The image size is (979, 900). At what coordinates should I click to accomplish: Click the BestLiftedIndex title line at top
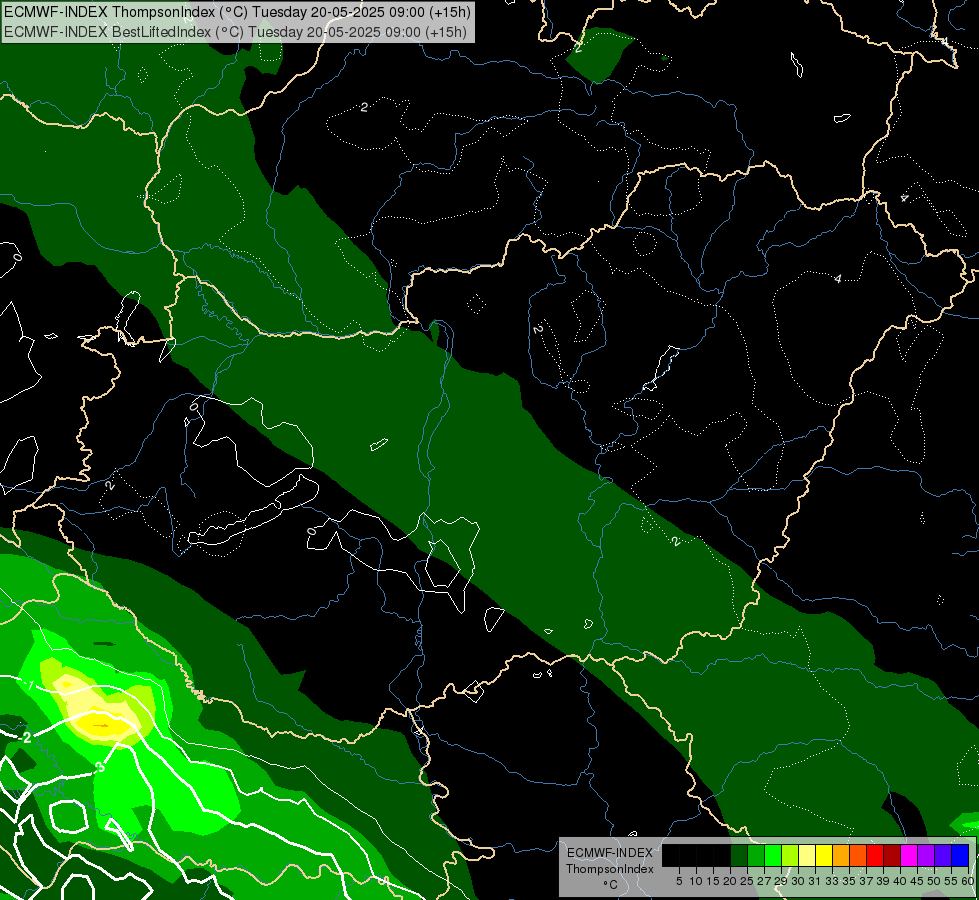[235, 32]
